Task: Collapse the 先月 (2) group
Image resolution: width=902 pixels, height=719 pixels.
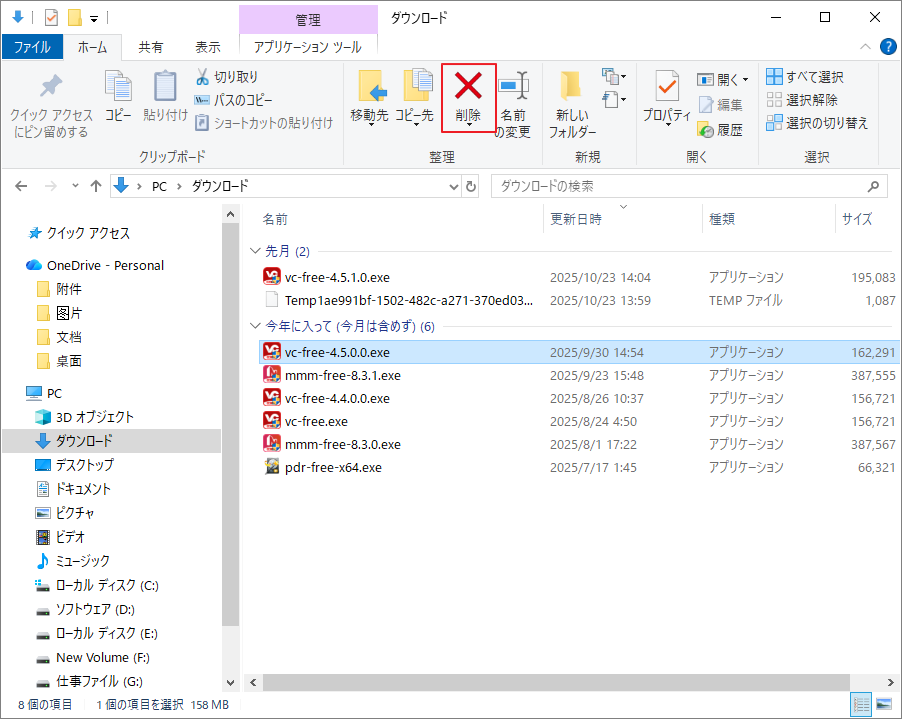Action: coord(255,251)
